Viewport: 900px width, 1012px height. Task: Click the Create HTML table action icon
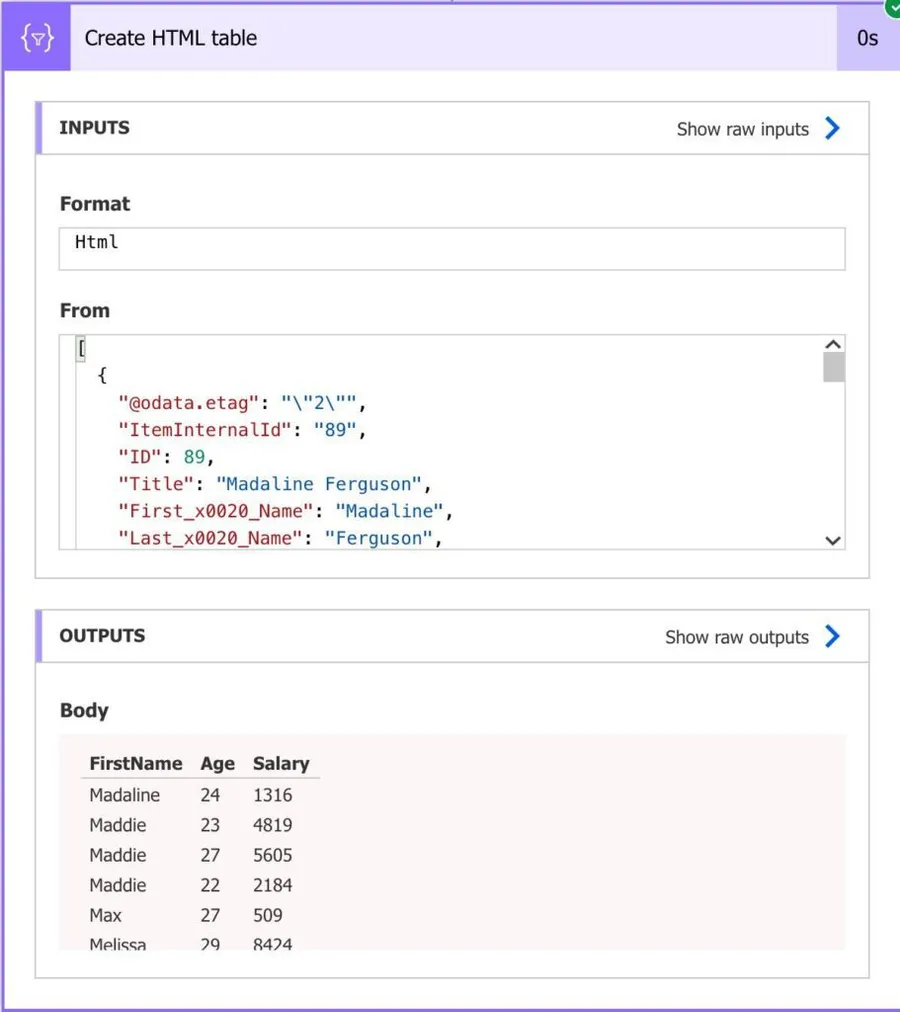pyautogui.click(x=36, y=38)
